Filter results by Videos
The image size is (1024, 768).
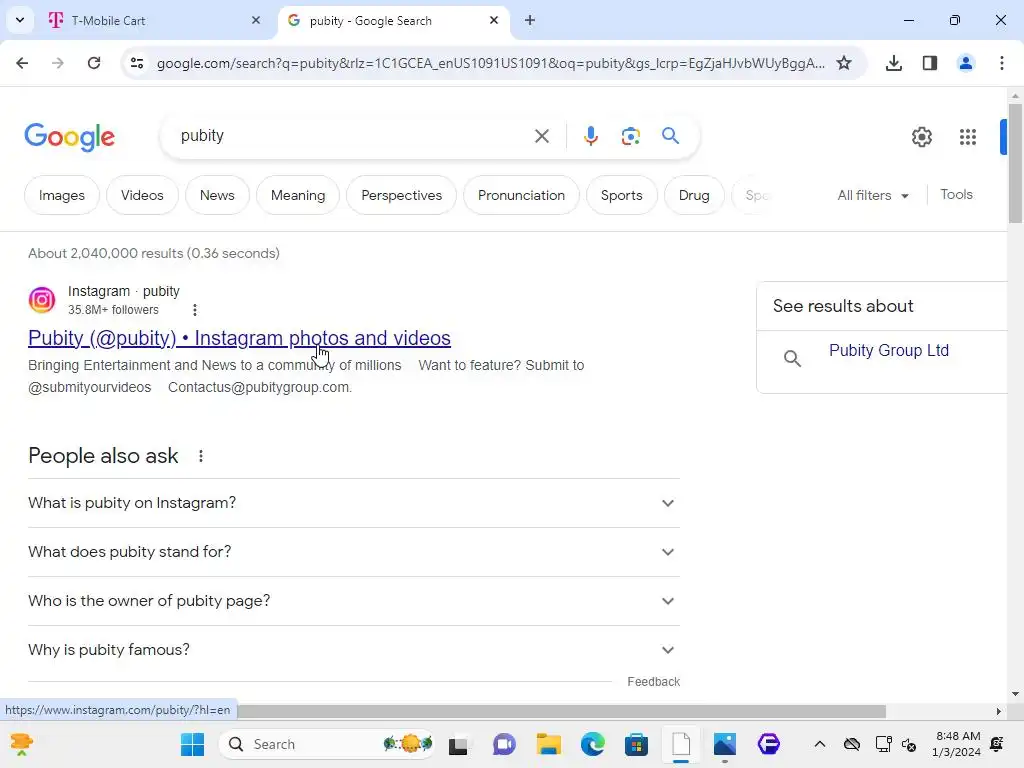pos(142,195)
